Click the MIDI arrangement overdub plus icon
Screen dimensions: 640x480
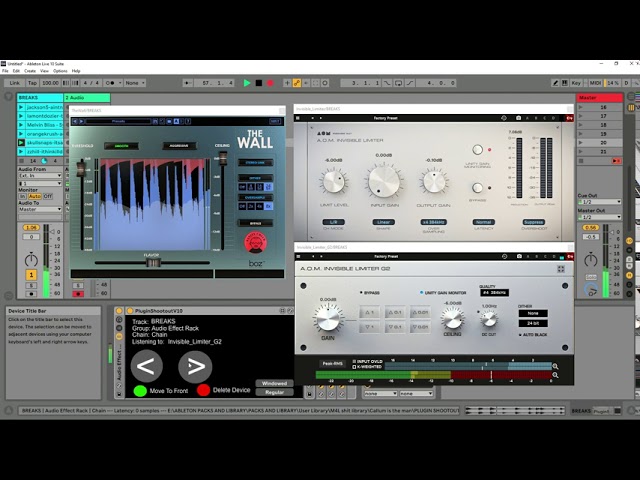[x=287, y=83]
